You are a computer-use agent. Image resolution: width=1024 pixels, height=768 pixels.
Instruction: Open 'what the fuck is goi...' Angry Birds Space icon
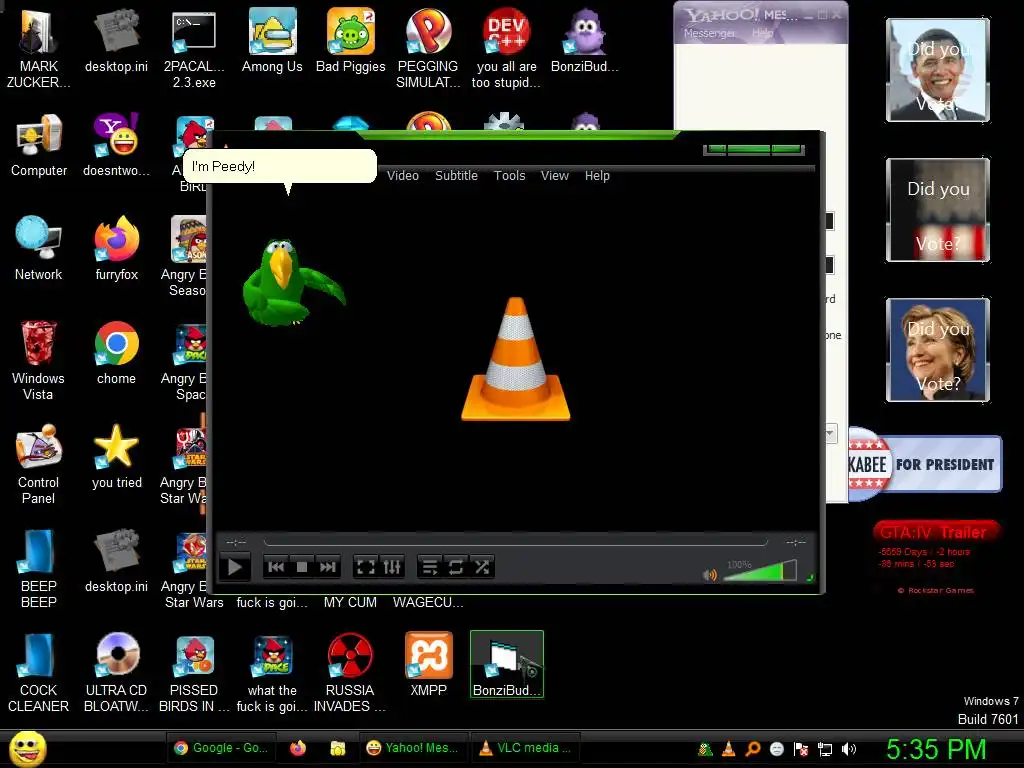[x=272, y=673]
